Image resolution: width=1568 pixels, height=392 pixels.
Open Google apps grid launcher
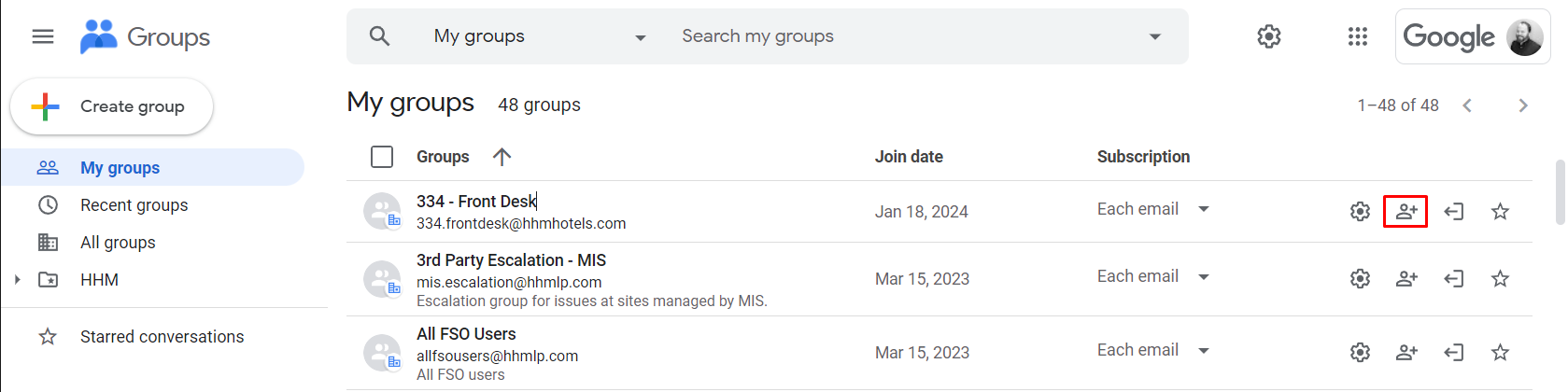pyautogui.click(x=1358, y=36)
